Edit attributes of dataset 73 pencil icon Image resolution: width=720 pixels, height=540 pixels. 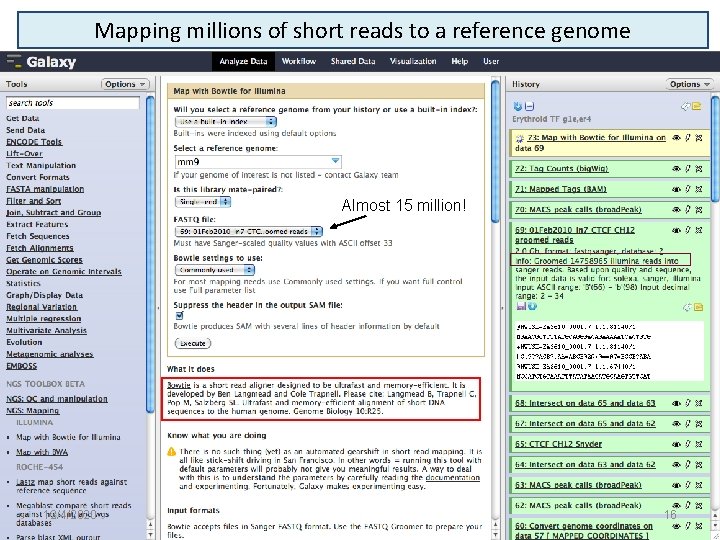click(688, 138)
